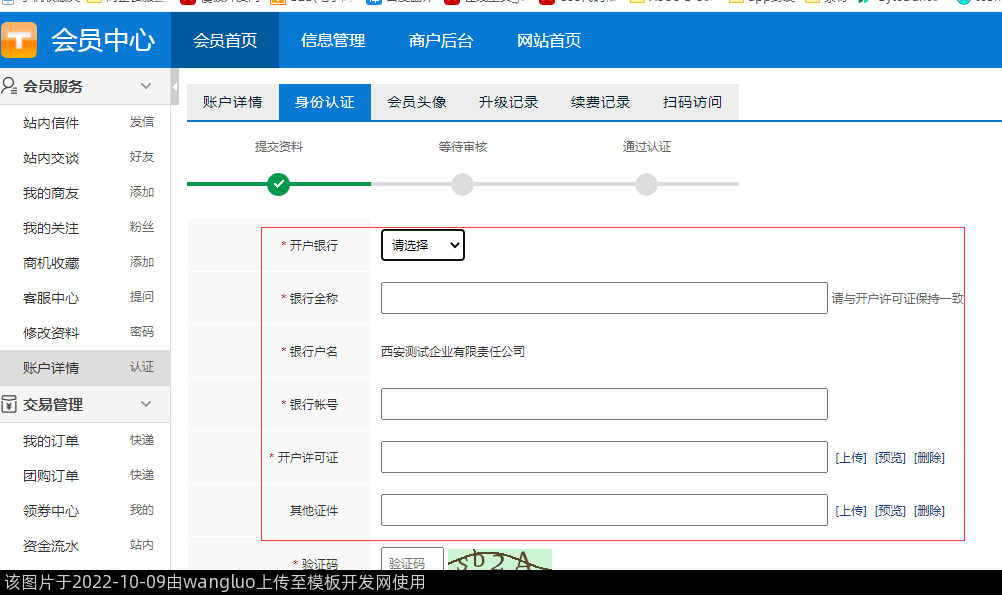Click the 交易管理 section icon in sidebar

(x=10, y=404)
